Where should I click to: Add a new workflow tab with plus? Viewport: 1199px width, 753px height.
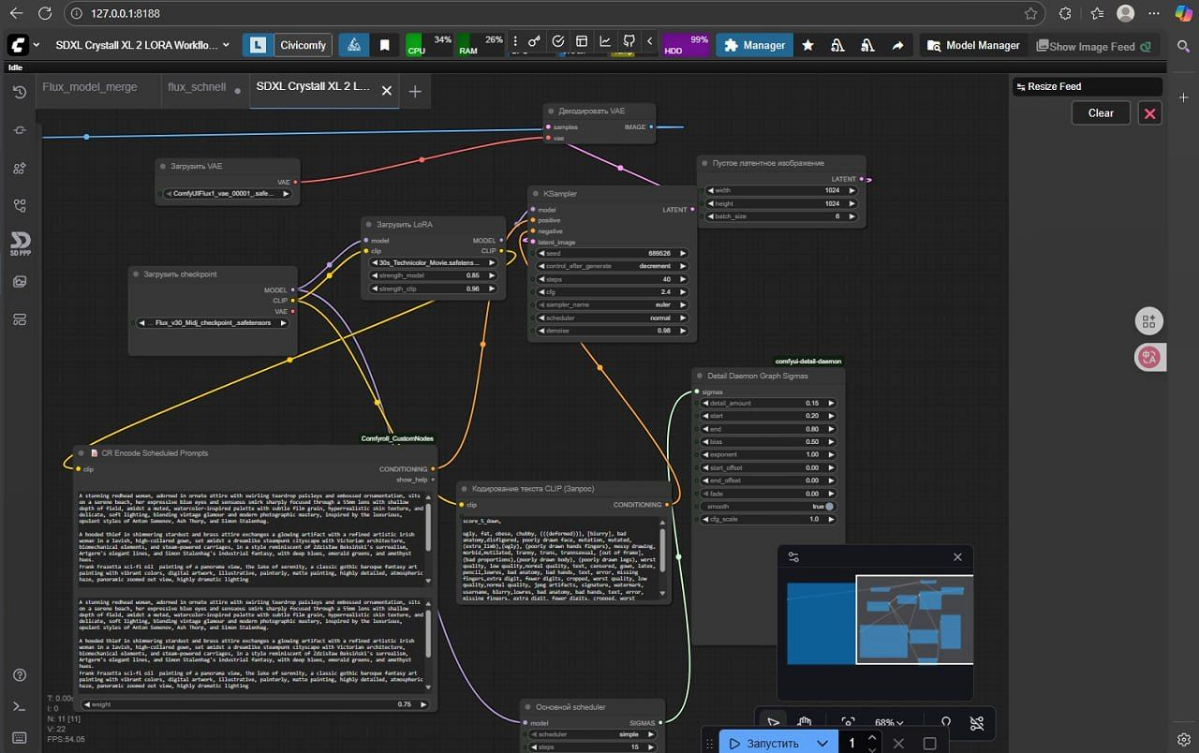tap(414, 92)
